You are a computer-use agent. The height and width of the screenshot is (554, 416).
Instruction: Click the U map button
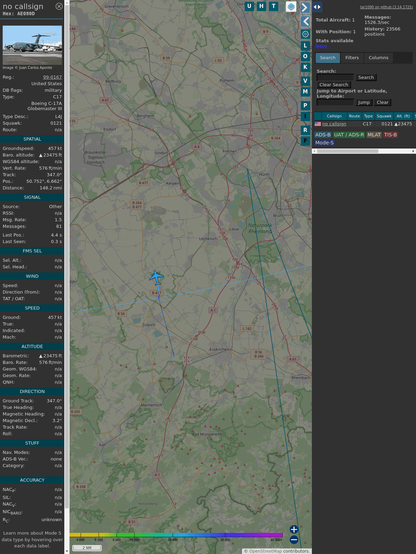pos(250,6)
